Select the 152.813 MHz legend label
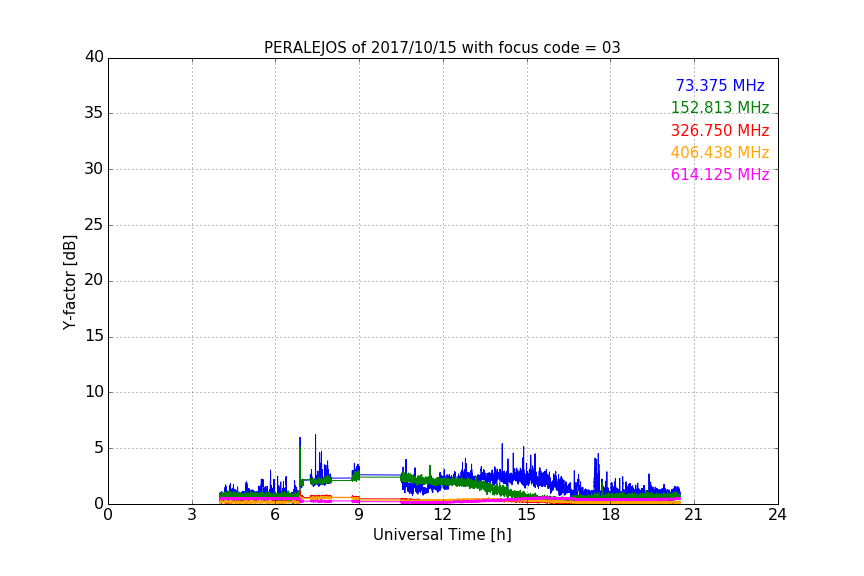Image resolution: width=864 pixels, height=576 pixels. tap(720, 108)
